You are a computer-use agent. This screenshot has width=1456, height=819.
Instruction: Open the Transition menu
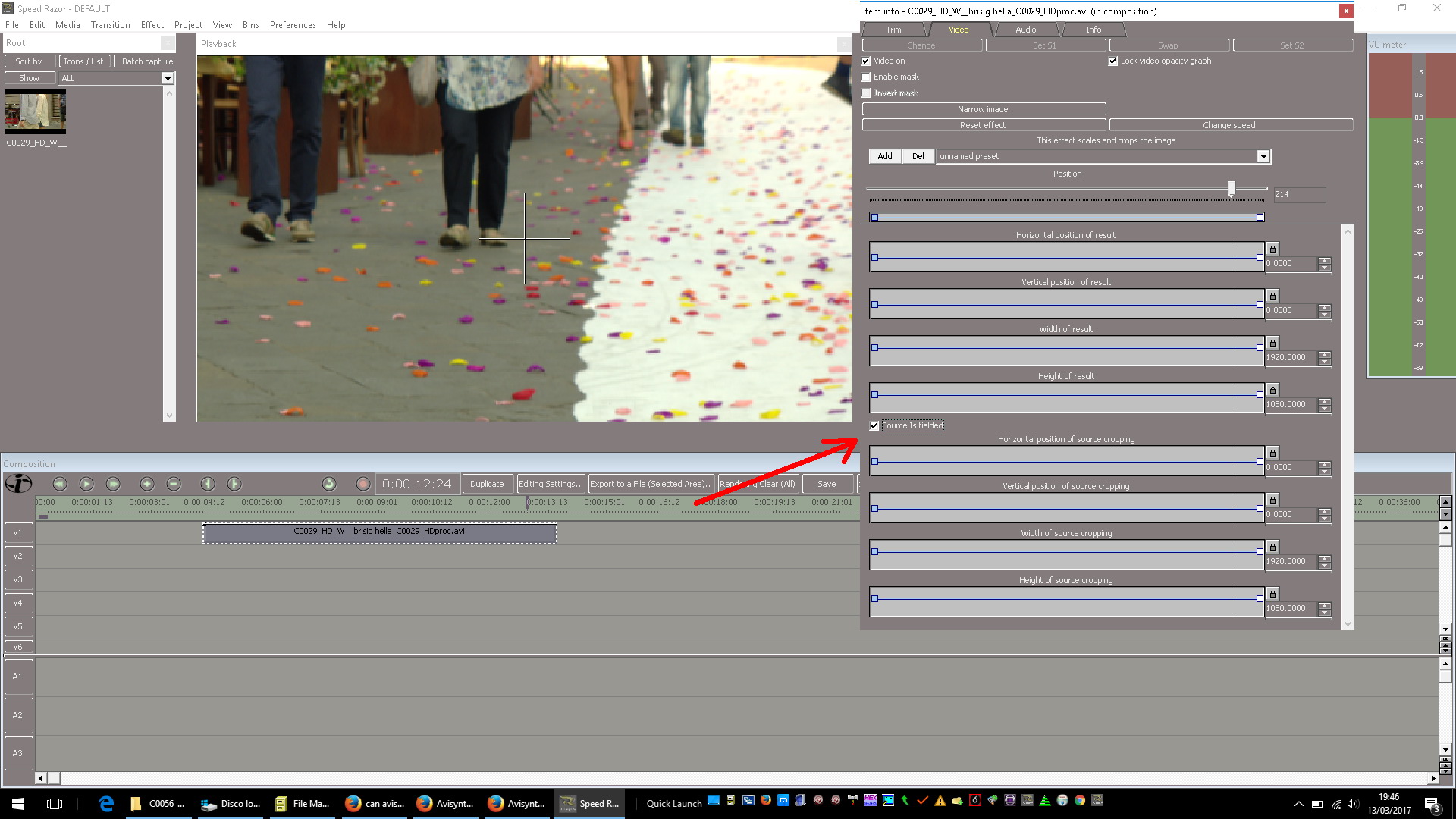[110, 25]
